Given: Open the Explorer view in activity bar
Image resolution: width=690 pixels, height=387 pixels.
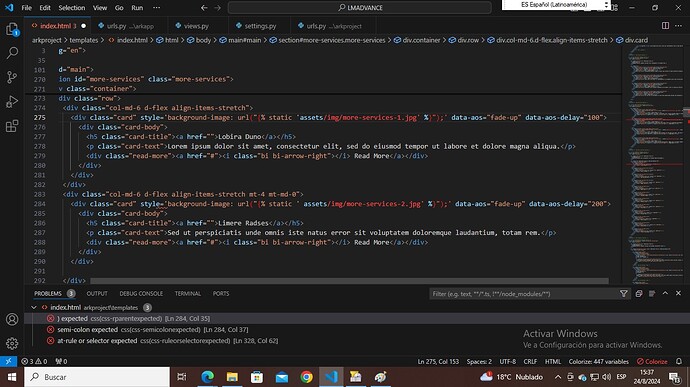Looking at the screenshot, I should (12, 29).
